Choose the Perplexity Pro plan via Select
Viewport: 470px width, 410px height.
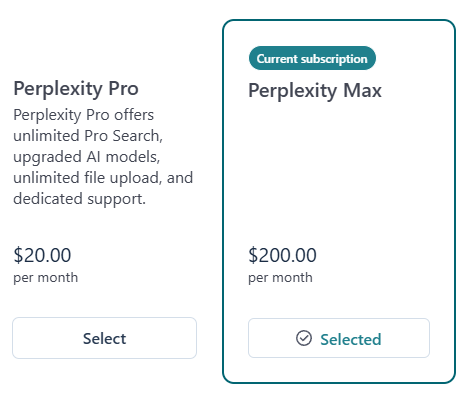pyautogui.click(x=104, y=338)
